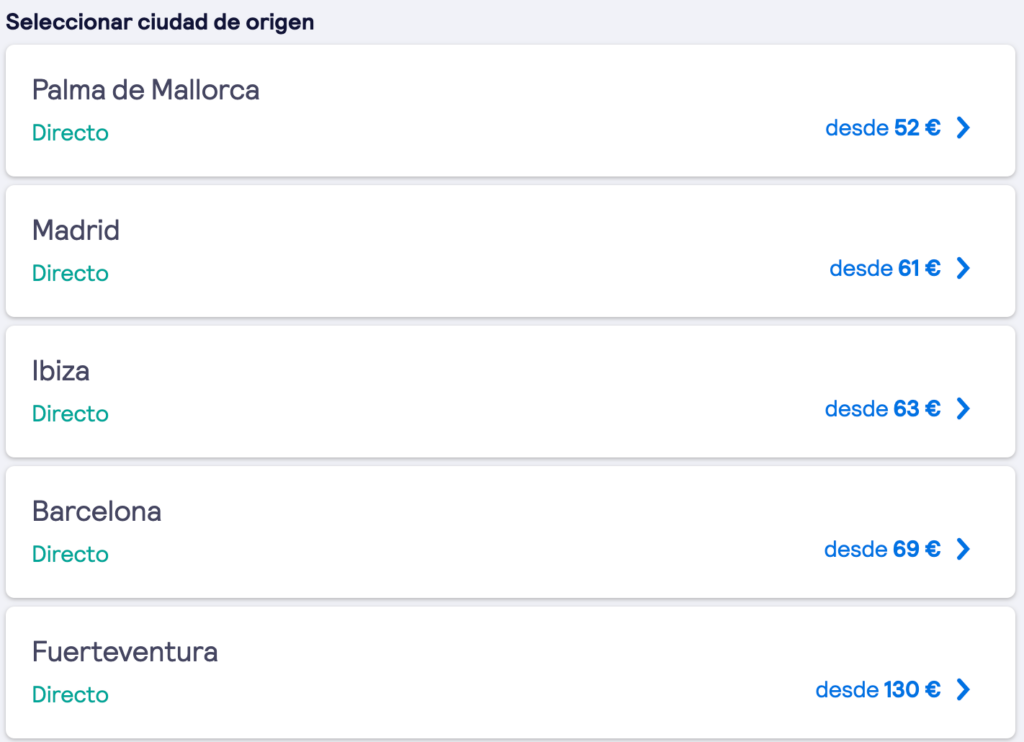Pick Barcelona from the origin list
Screen dimensions: 1024x742
click(97, 512)
